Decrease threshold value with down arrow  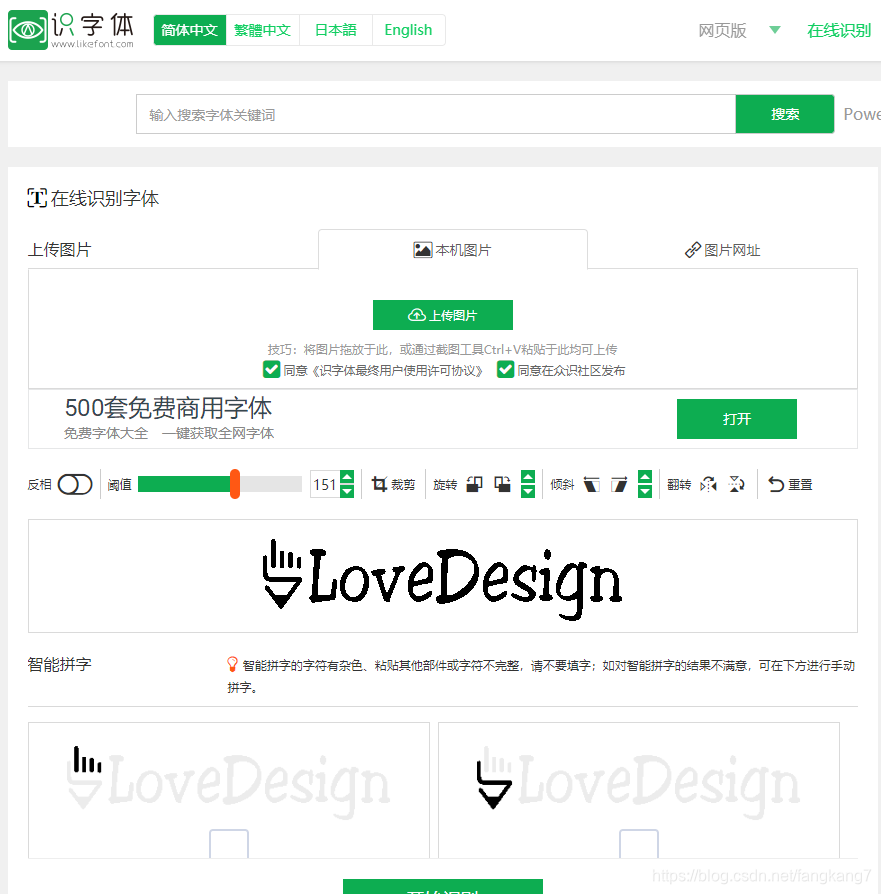pyautogui.click(x=347, y=491)
